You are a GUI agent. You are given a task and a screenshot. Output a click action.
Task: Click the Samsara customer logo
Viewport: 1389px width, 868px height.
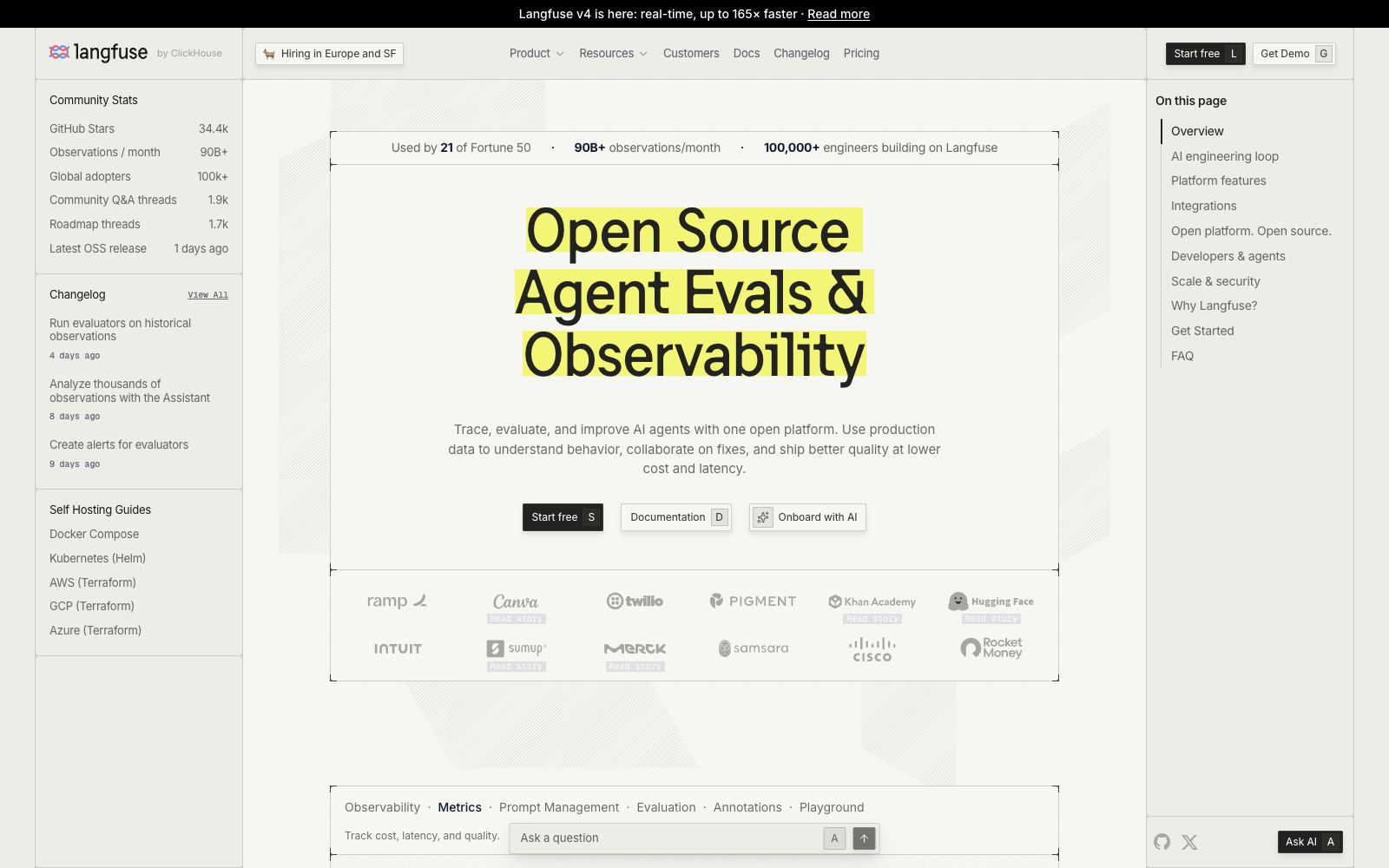coord(753,648)
